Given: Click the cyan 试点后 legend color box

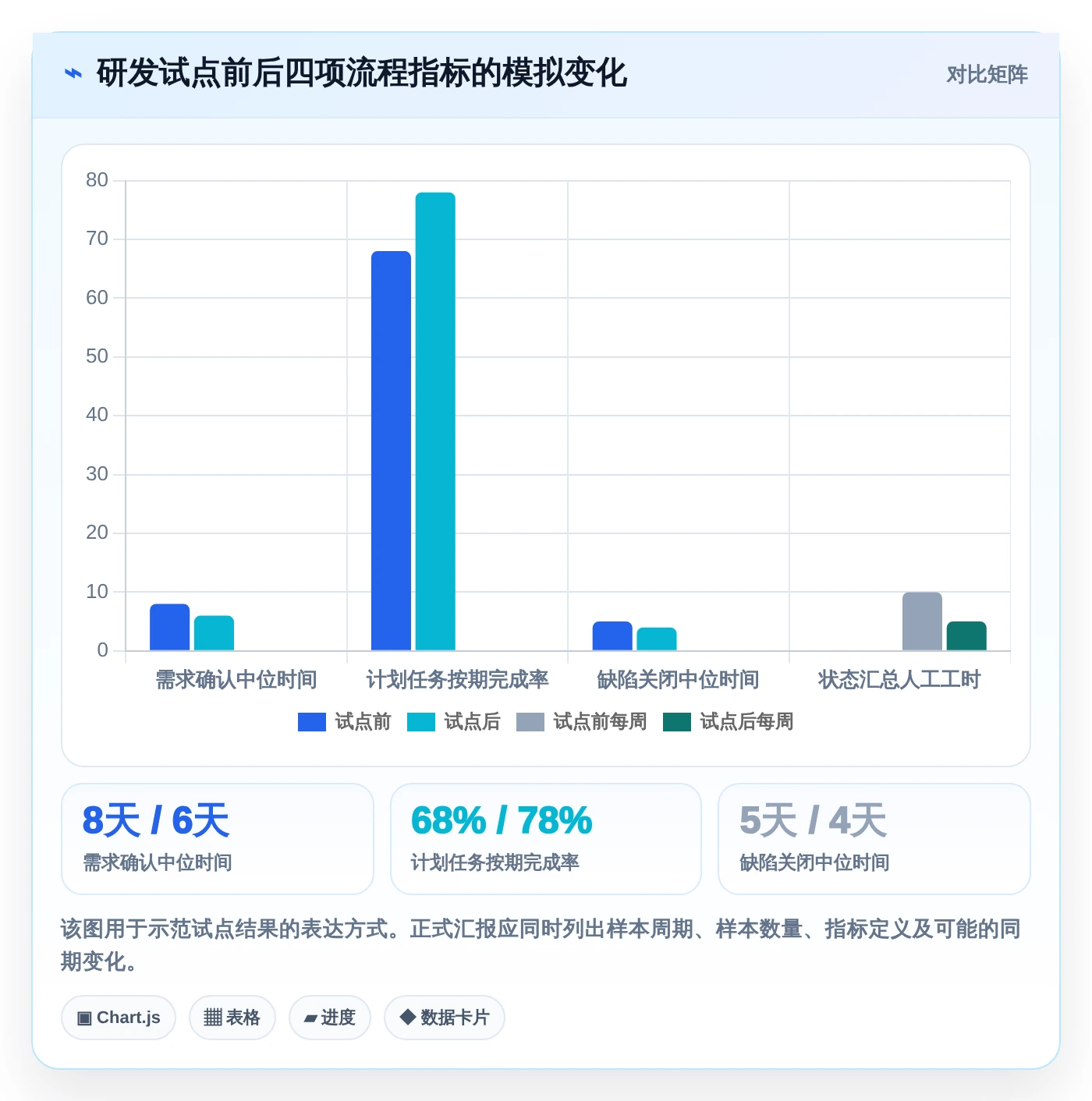Looking at the screenshot, I should point(421,722).
